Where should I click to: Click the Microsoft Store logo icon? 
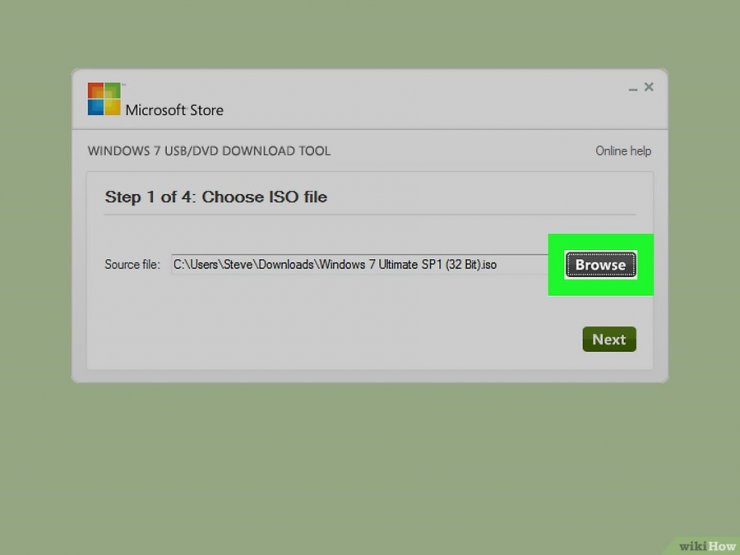point(104,99)
